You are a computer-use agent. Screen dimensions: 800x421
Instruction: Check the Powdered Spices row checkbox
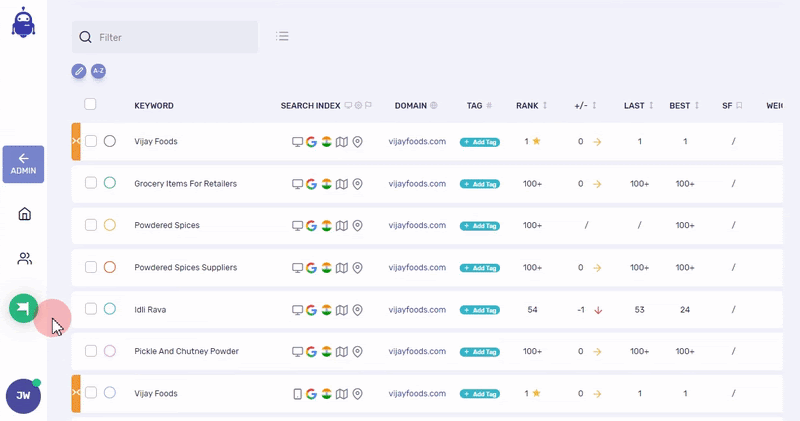tap(91, 225)
